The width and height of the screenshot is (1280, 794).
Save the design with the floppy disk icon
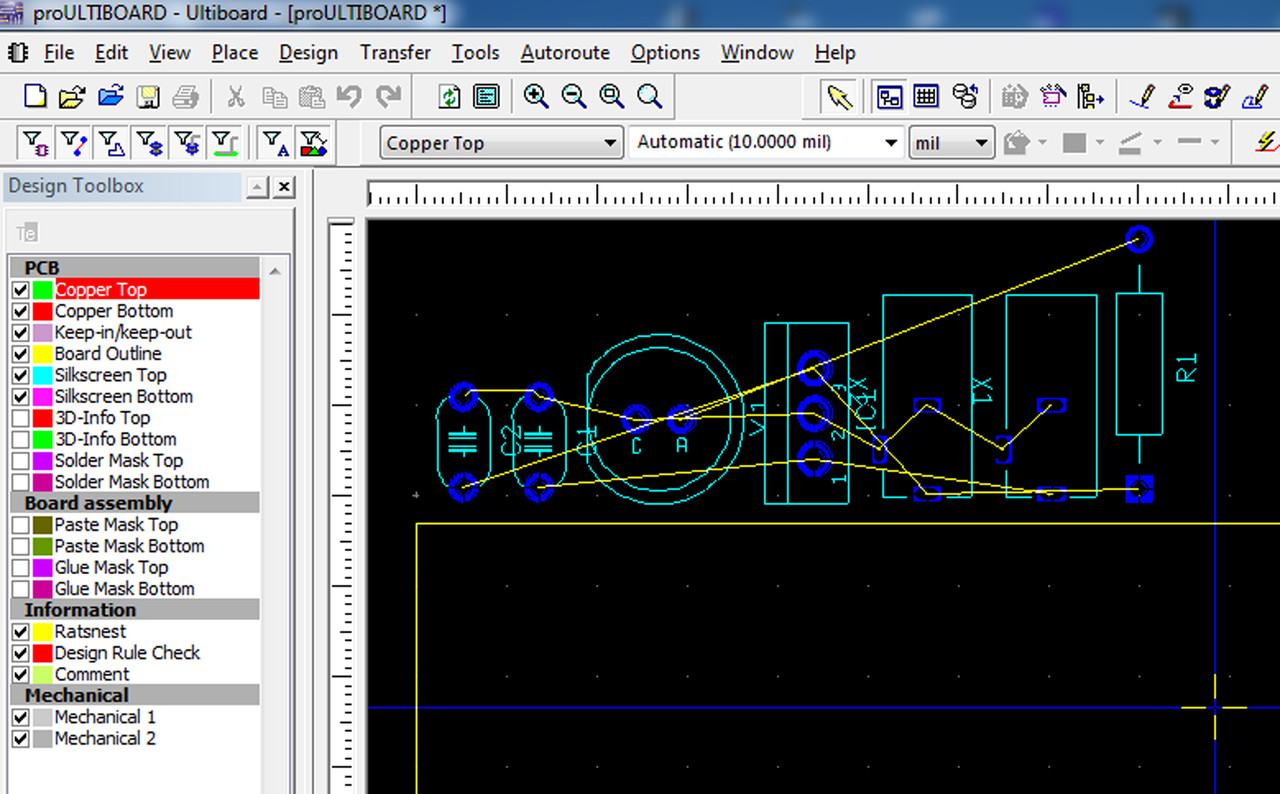[148, 96]
